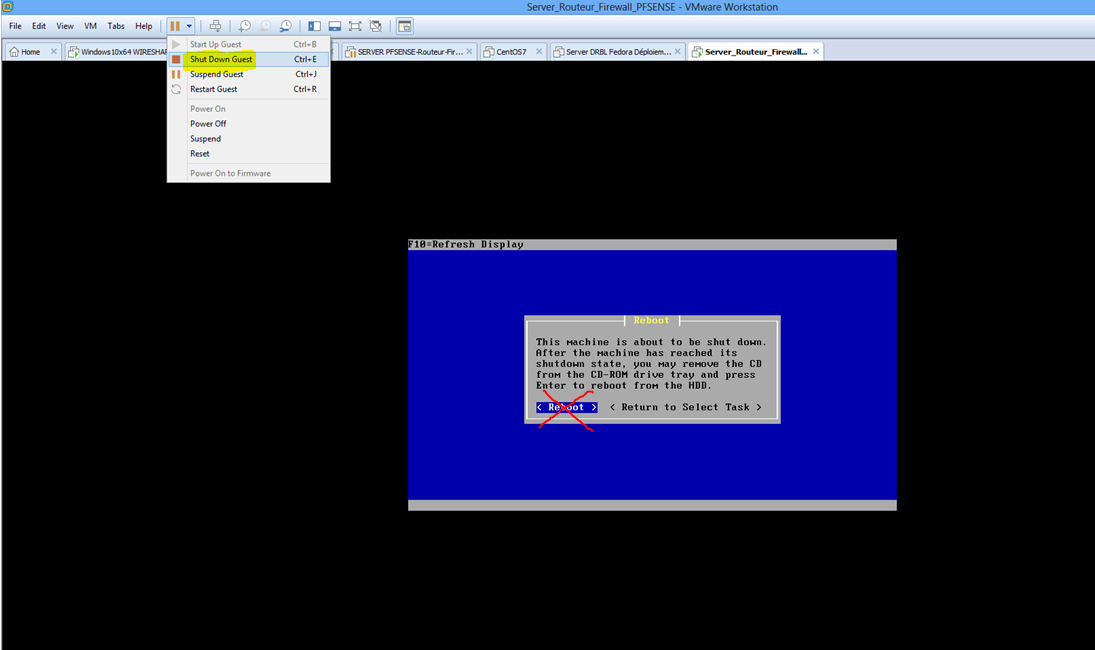The height and width of the screenshot is (650, 1095).
Task: Click the Start Up Guest entry
Action: coord(248,44)
